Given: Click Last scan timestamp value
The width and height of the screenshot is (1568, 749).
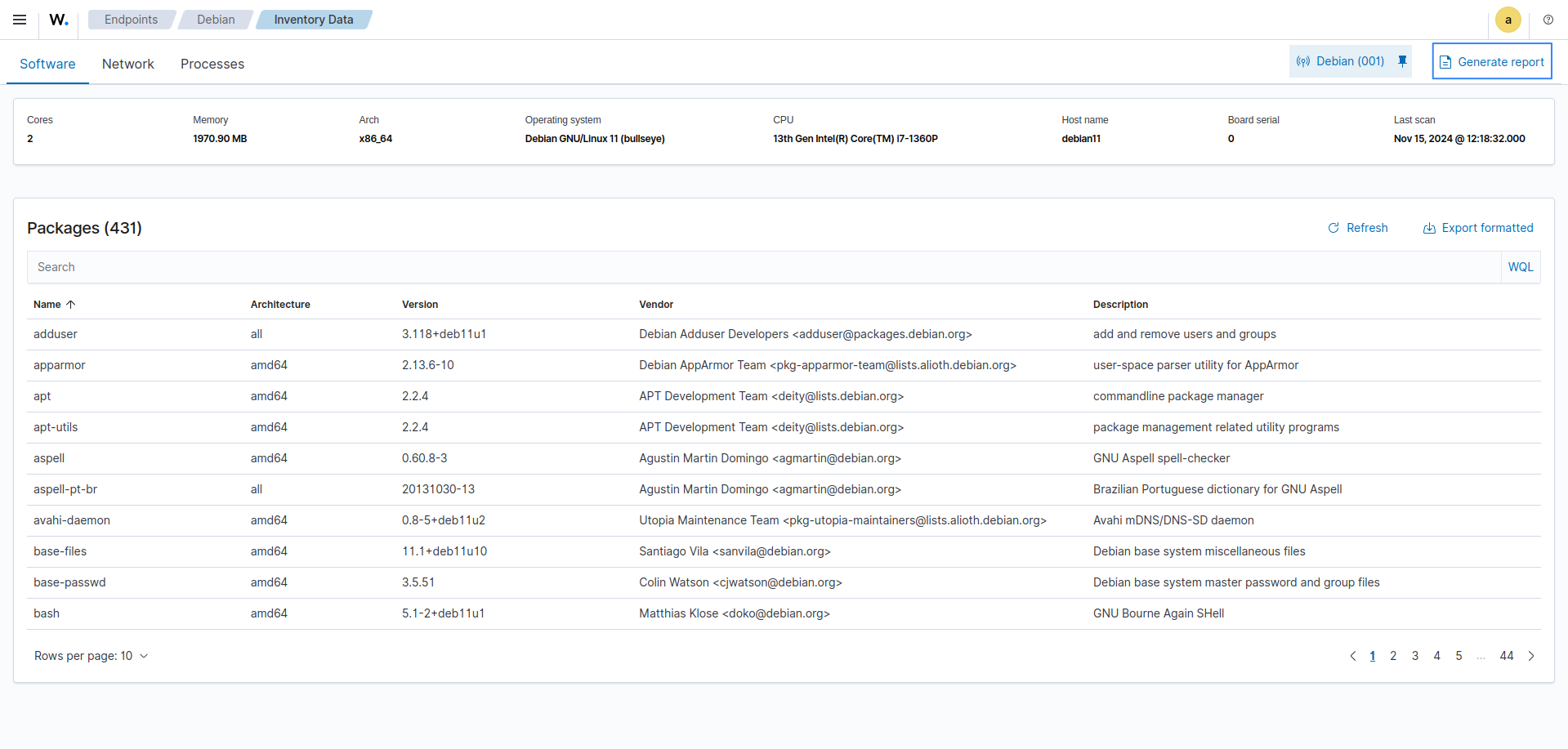Looking at the screenshot, I should pyautogui.click(x=1459, y=139).
